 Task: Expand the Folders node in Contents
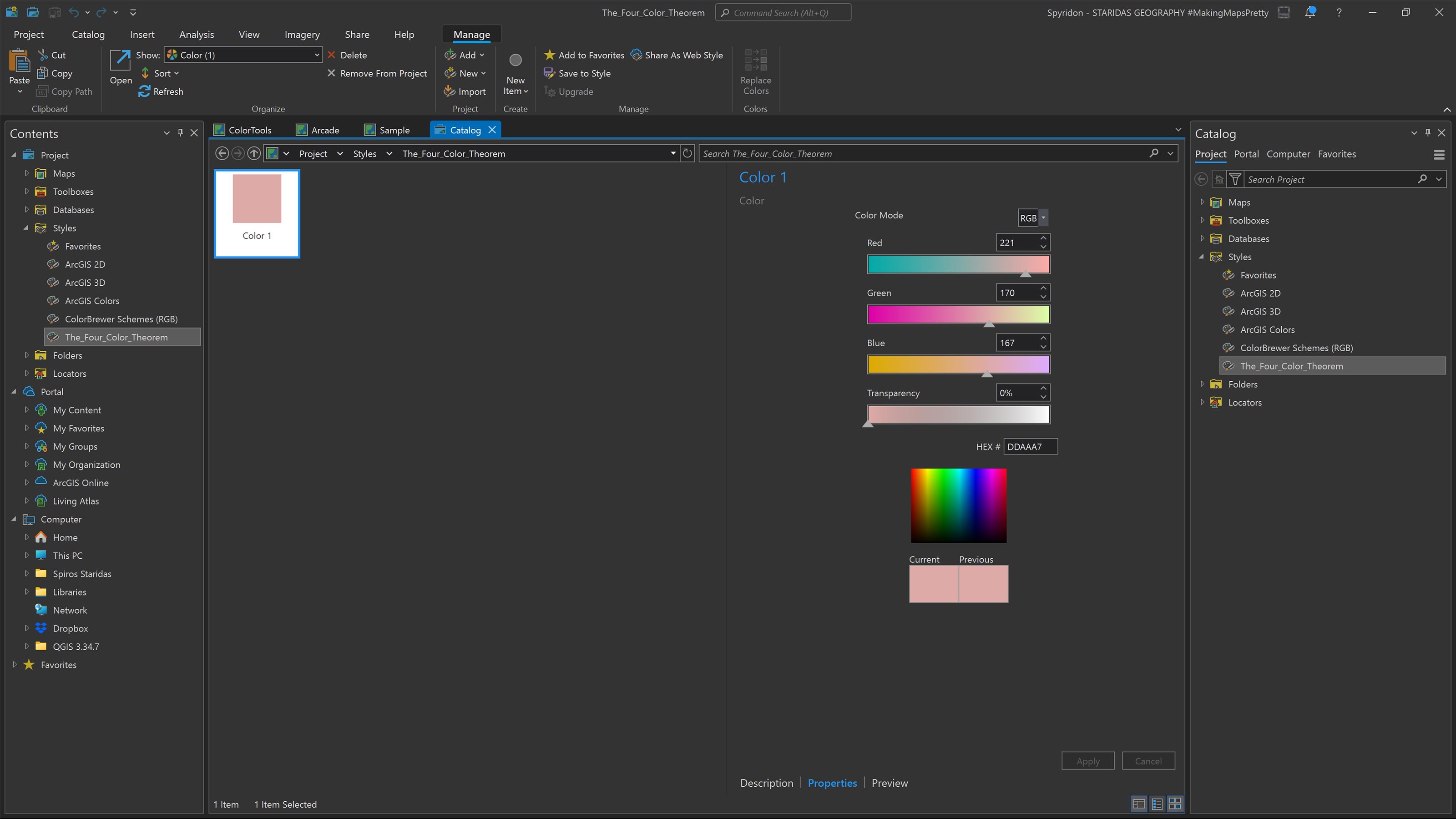point(26,355)
